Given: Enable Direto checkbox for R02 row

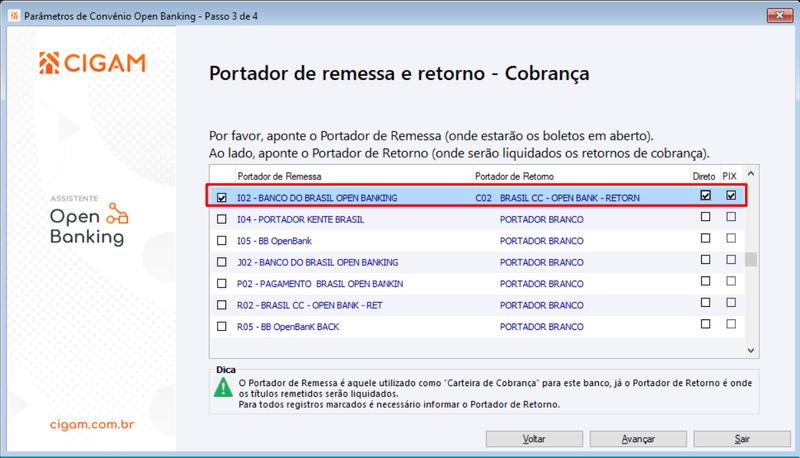Looking at the screenshot, I should pos(706,302).
